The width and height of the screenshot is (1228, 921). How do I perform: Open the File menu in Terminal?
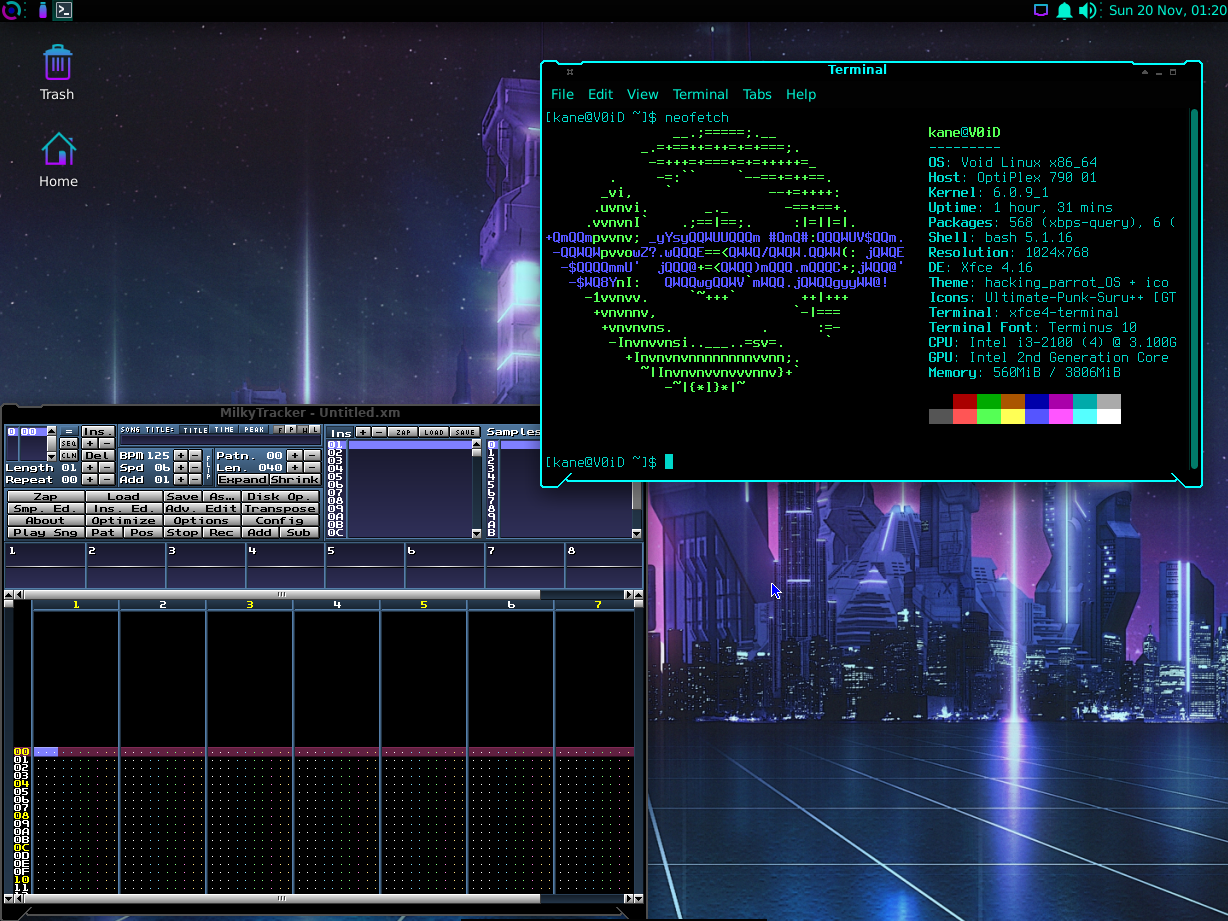pos(562,94)
